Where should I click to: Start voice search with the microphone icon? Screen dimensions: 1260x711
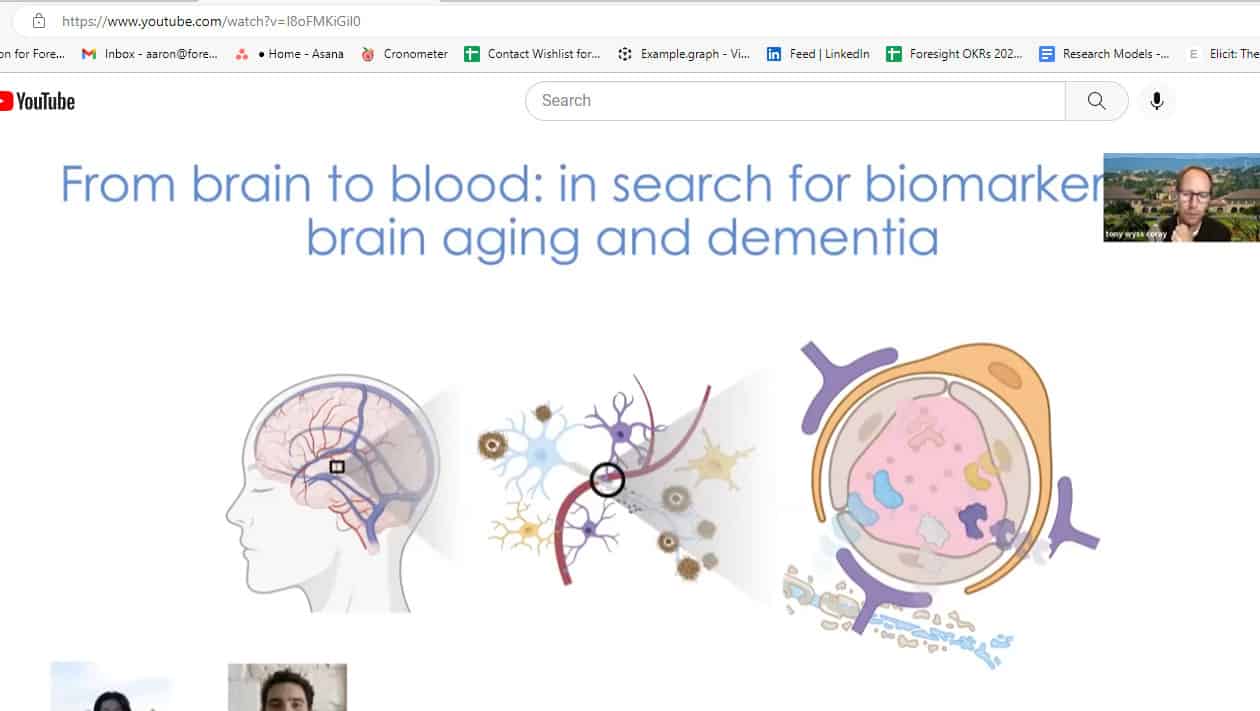tap(1157, 101)
